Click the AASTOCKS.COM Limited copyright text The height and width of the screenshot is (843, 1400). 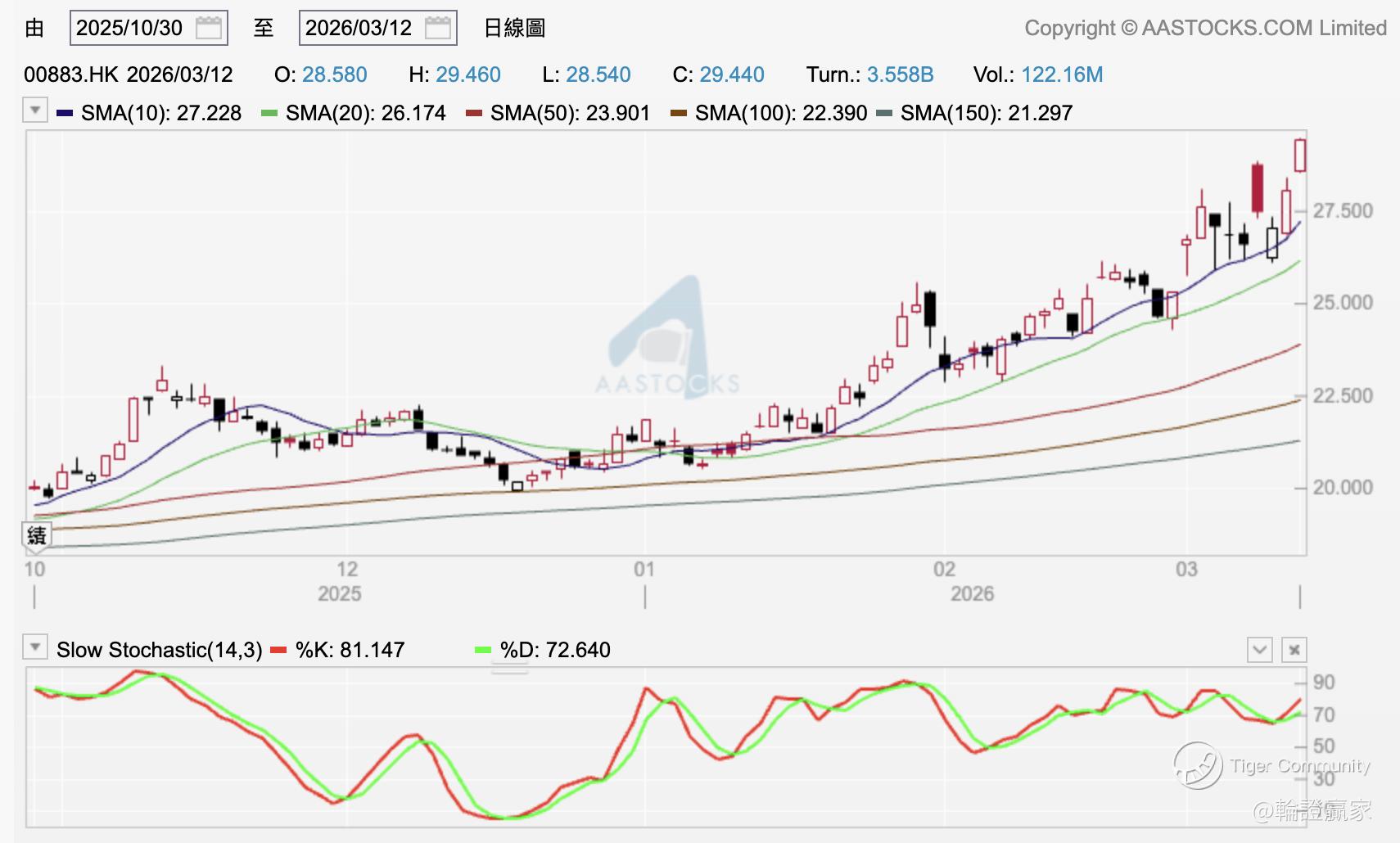tap(1205, 29)
